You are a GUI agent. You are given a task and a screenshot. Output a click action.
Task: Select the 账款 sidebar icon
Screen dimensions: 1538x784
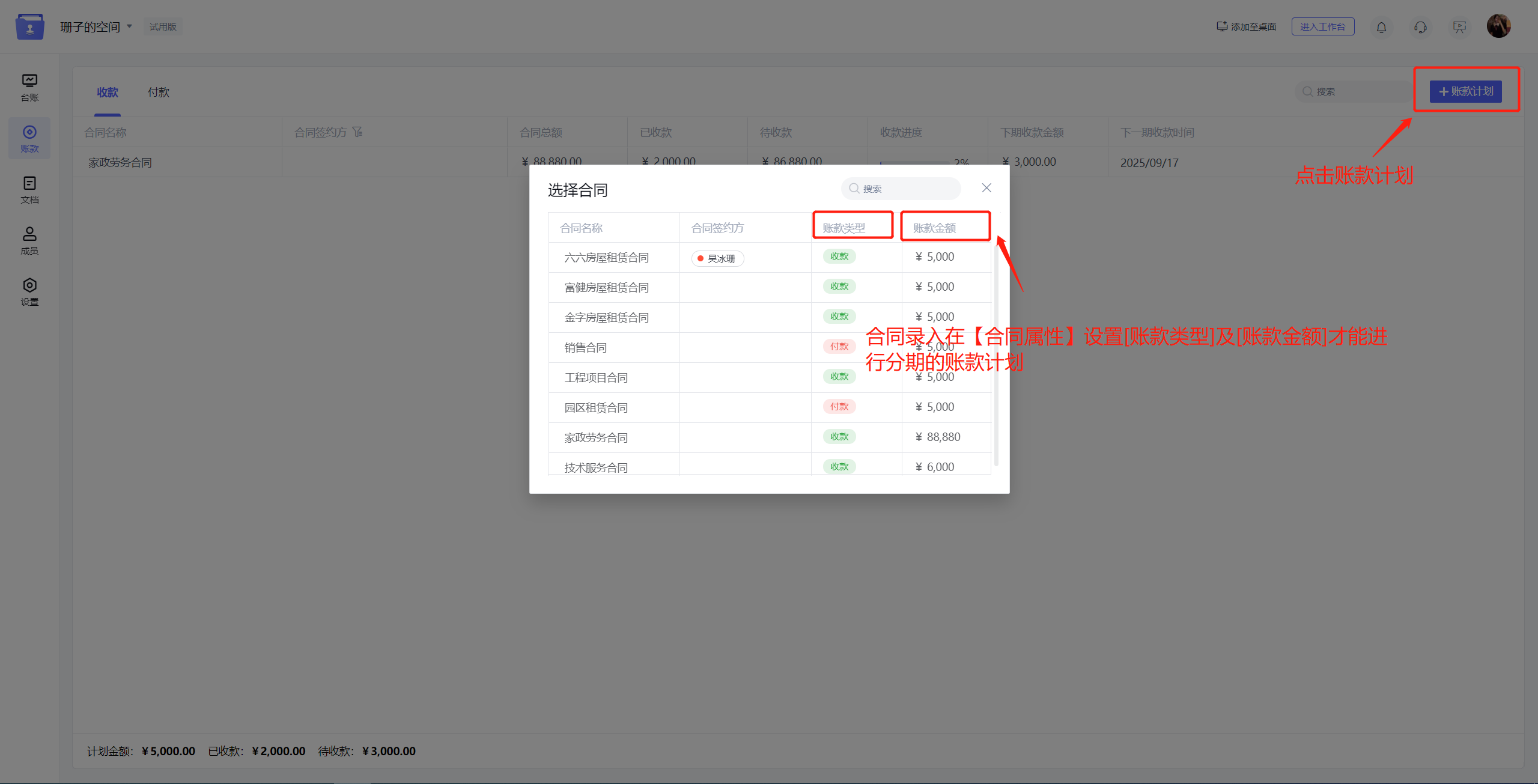[29, 139]
